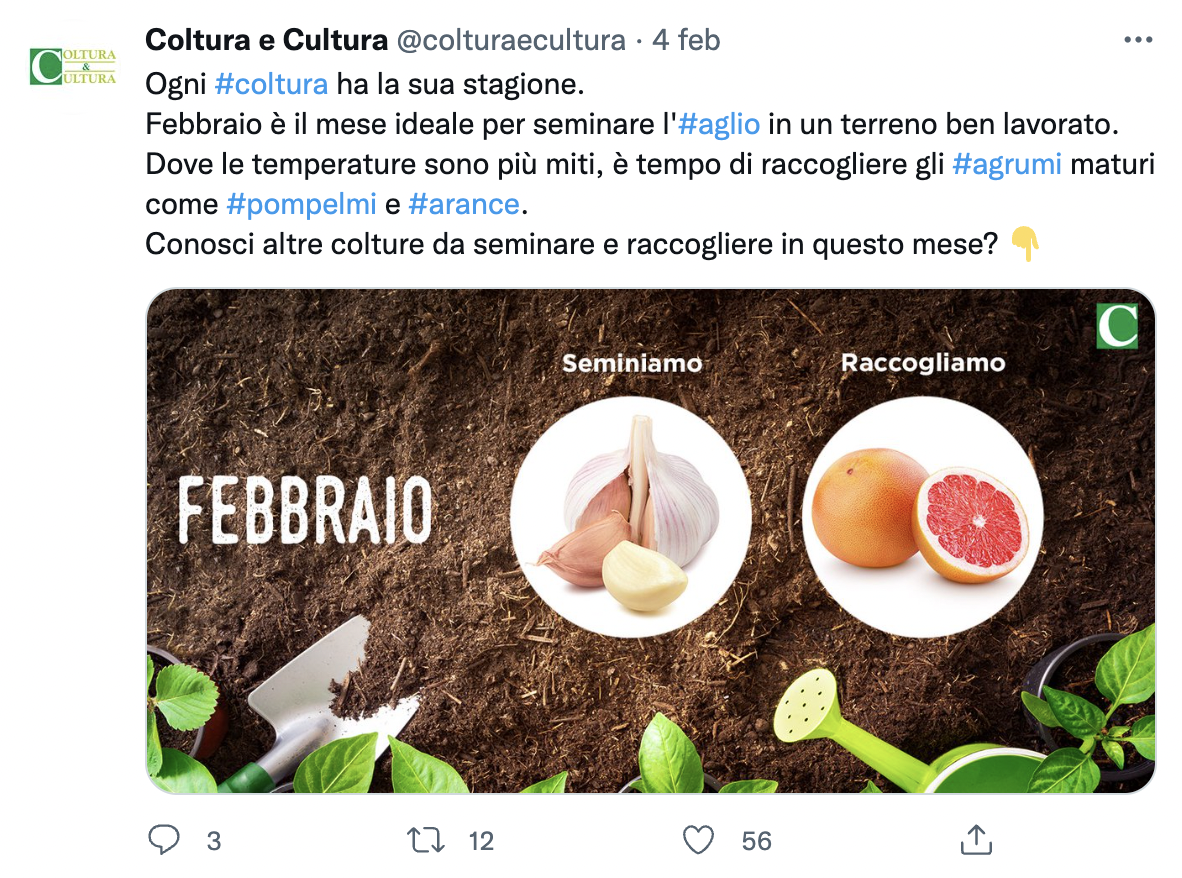Image resolution: width=1182 pixels, height=878 pixels.
Task: View the 56 likes count
Action: (756, 840)
